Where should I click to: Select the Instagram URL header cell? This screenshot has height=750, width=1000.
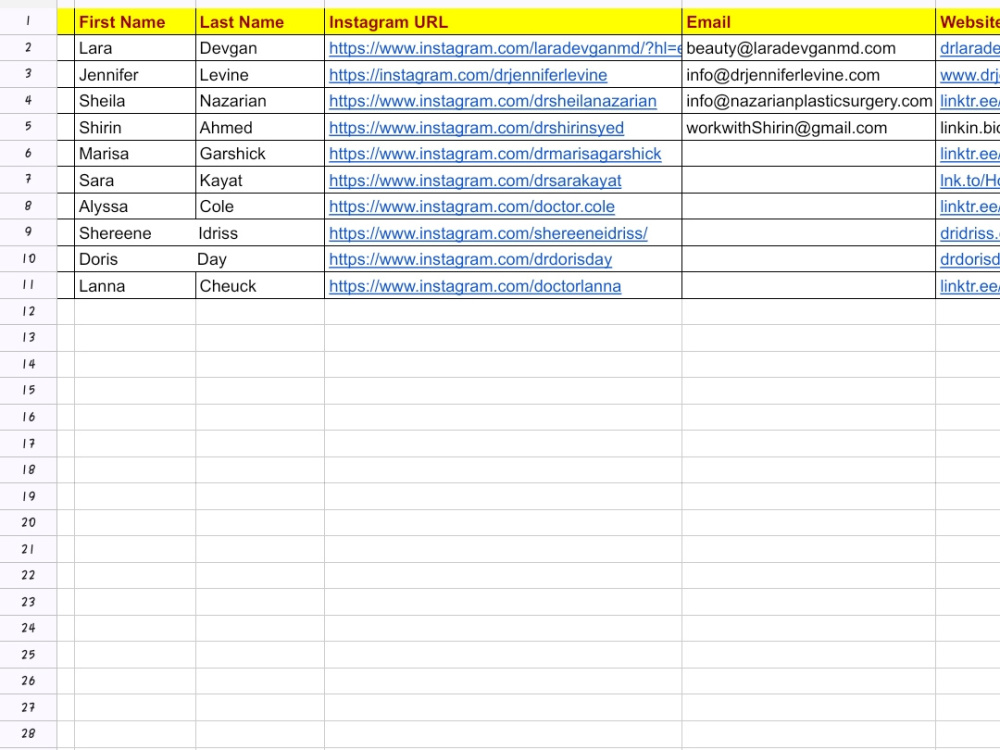coord(503,22)
